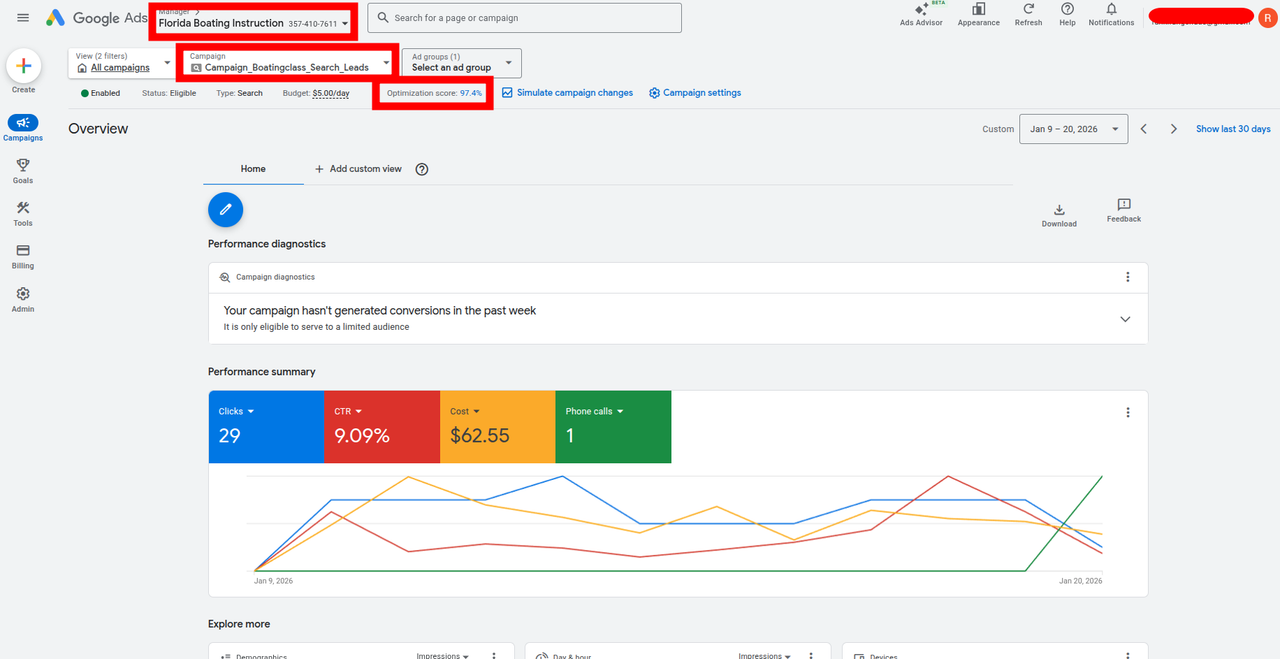The height and width of the screenshot is (659, 1280).
Task: Open Ads Advisor beta
Action: pos(921,14)
